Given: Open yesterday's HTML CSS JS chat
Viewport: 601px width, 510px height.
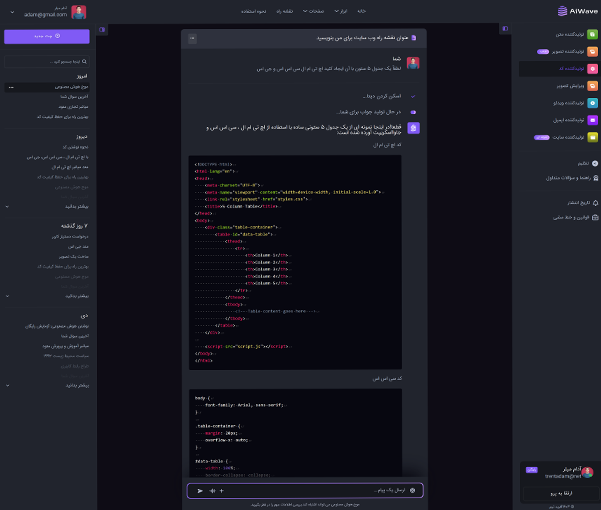Looking at the screenshot, I should 57,157.
